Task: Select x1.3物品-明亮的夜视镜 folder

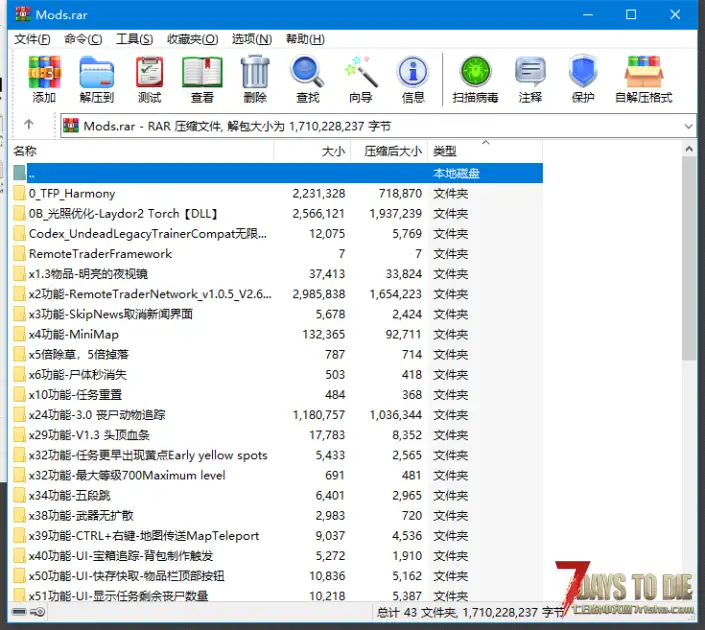Action: 88,274
